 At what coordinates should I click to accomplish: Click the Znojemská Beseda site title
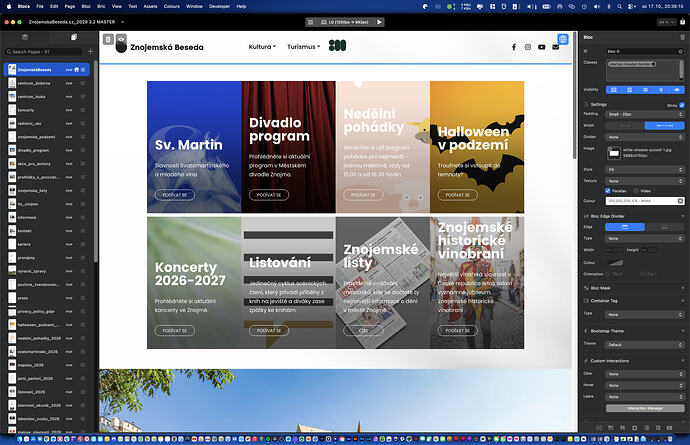(167, 47)
